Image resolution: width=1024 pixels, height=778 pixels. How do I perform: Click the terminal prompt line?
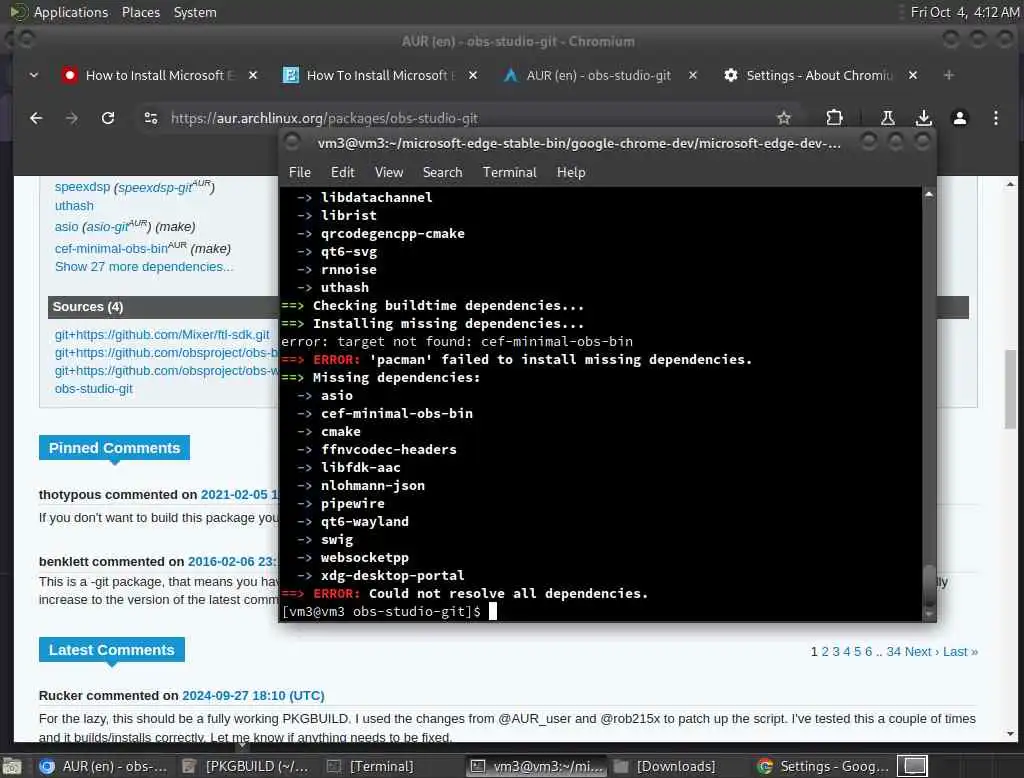[389, 611]
